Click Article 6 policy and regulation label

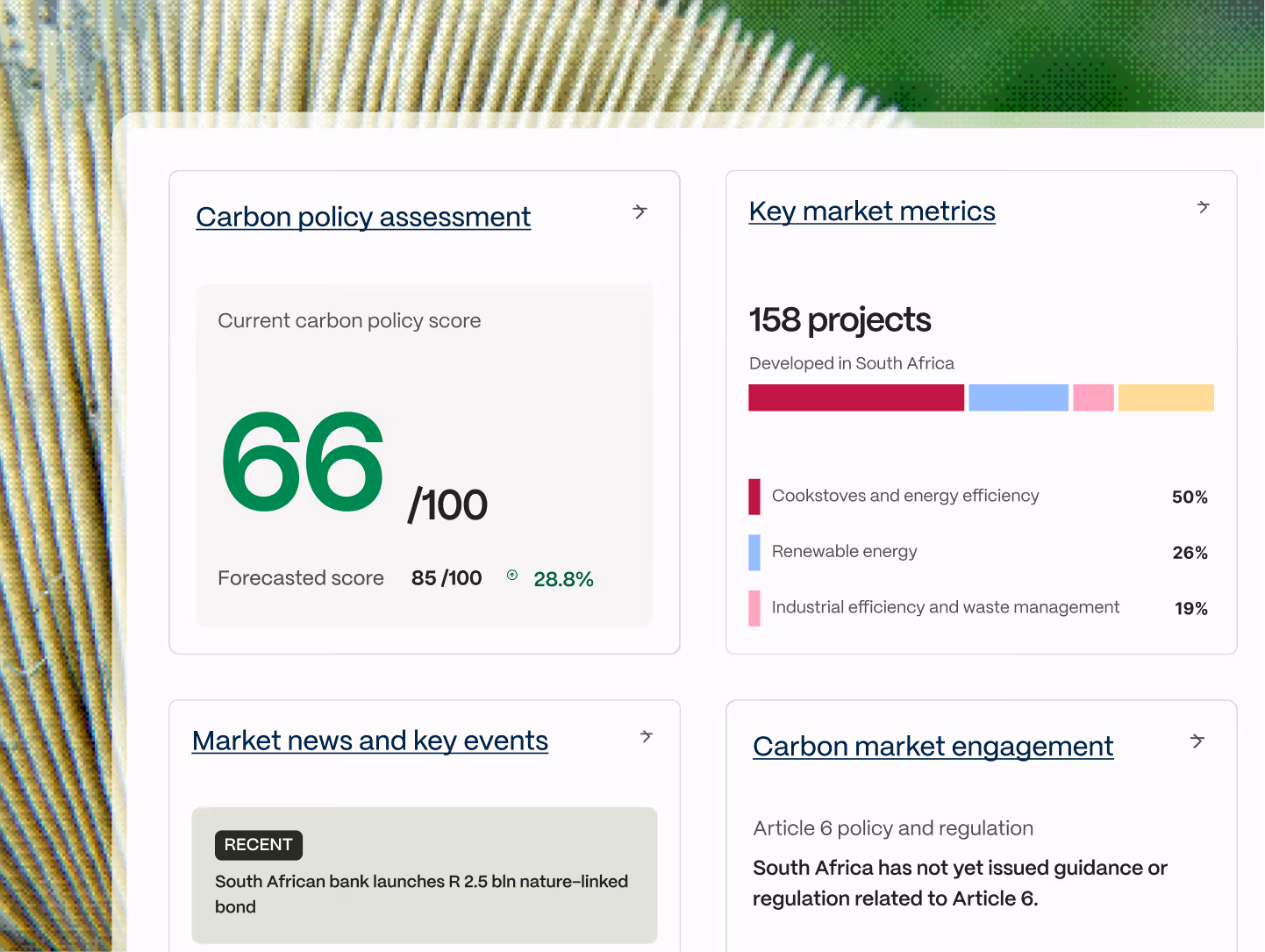[893, 828]
